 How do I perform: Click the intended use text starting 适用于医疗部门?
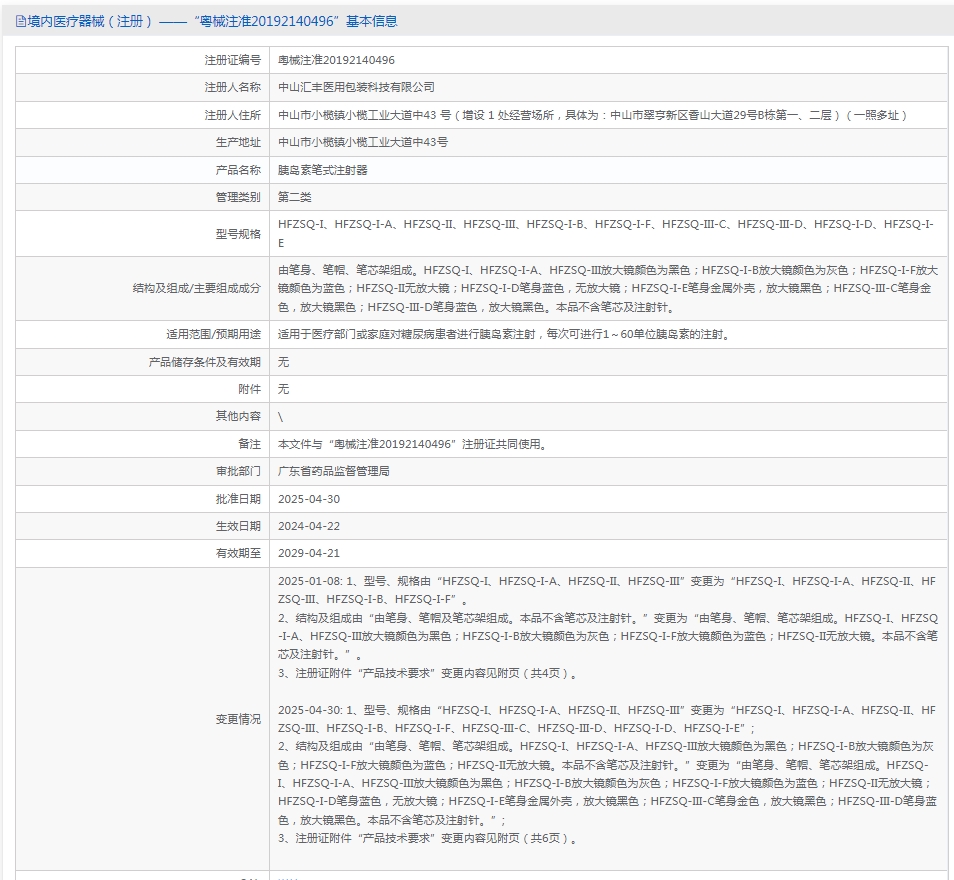505,334
